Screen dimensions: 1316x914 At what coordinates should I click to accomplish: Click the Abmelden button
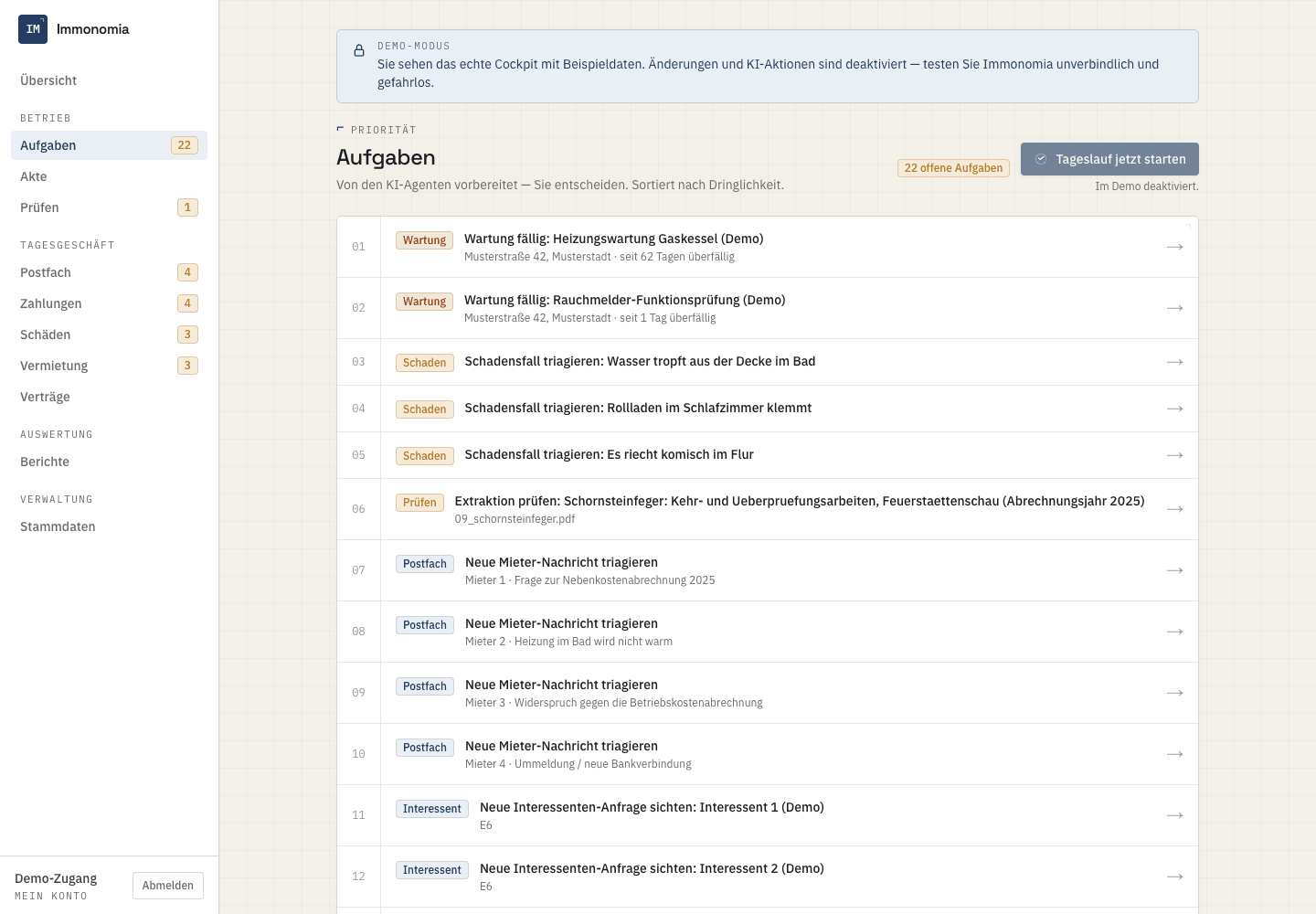click(x=168, y=886)
